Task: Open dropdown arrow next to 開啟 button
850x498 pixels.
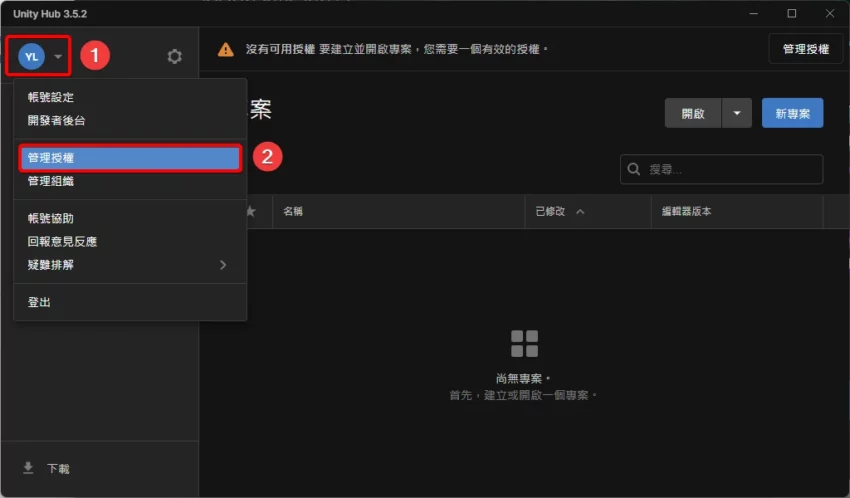Action: click(736, 113)
